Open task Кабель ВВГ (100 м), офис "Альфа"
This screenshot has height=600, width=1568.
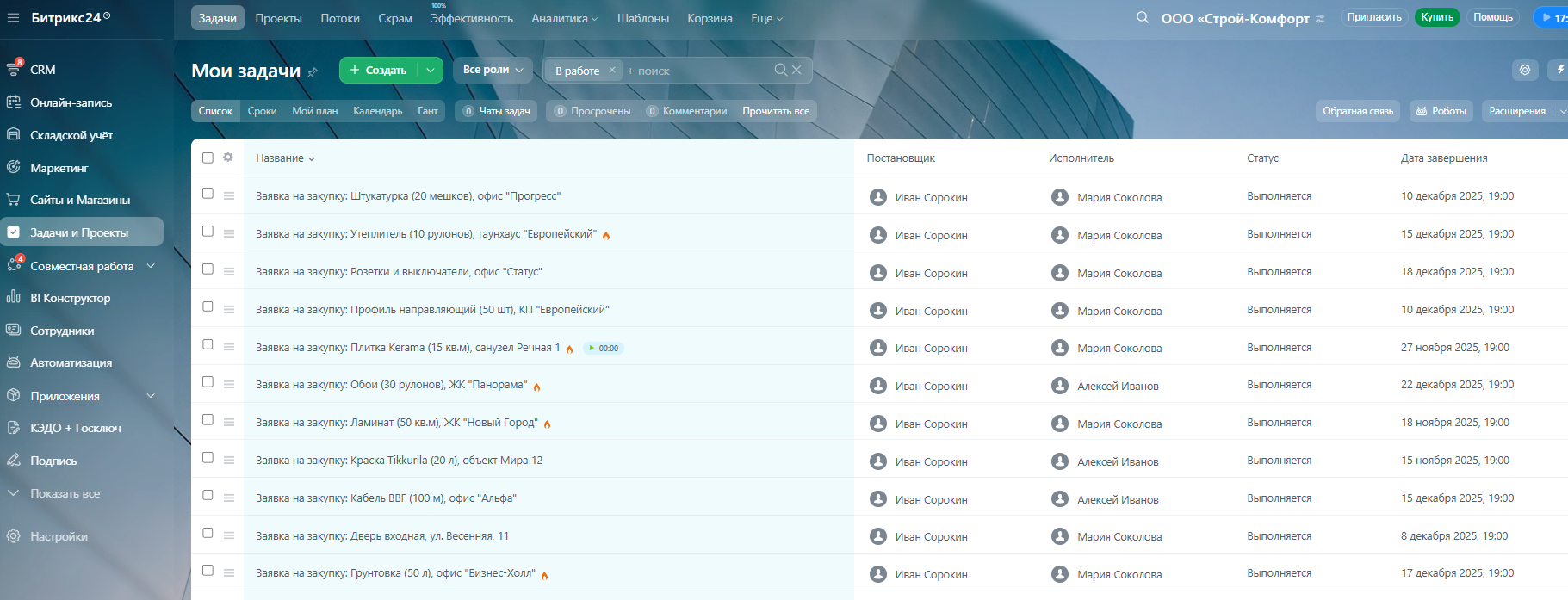point(386,498)
